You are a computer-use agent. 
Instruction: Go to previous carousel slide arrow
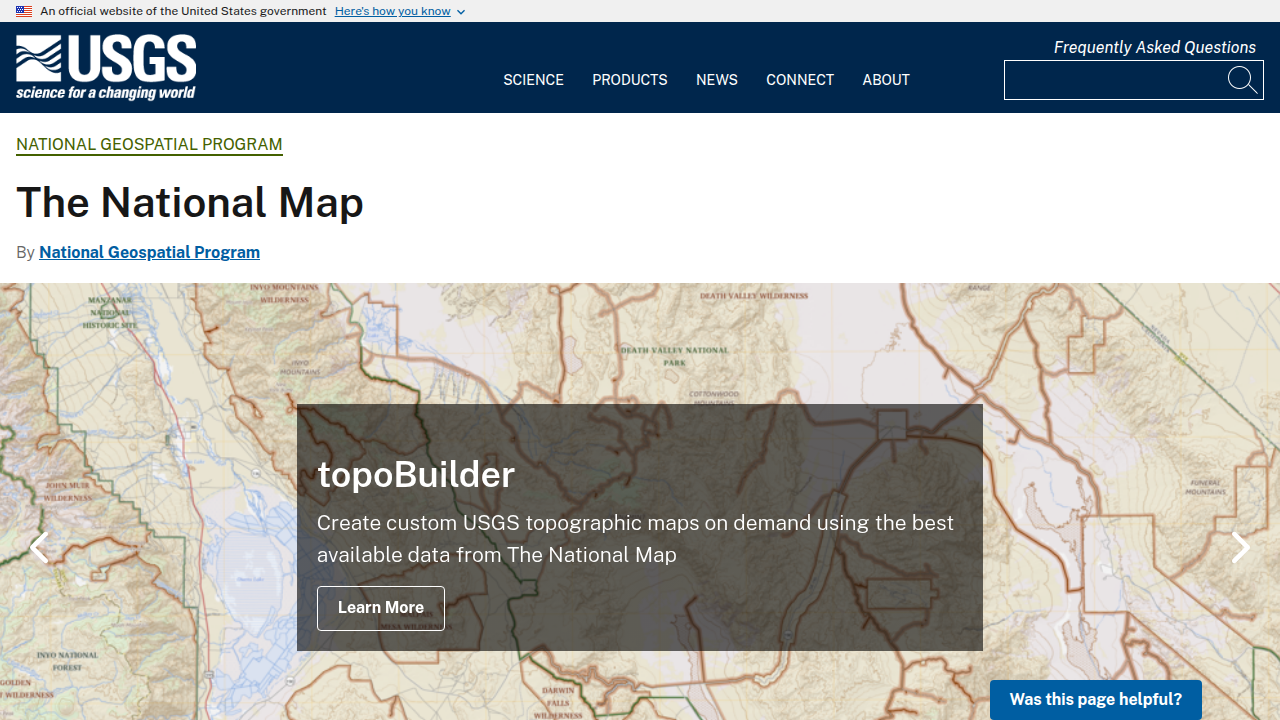tap(38, 547)
